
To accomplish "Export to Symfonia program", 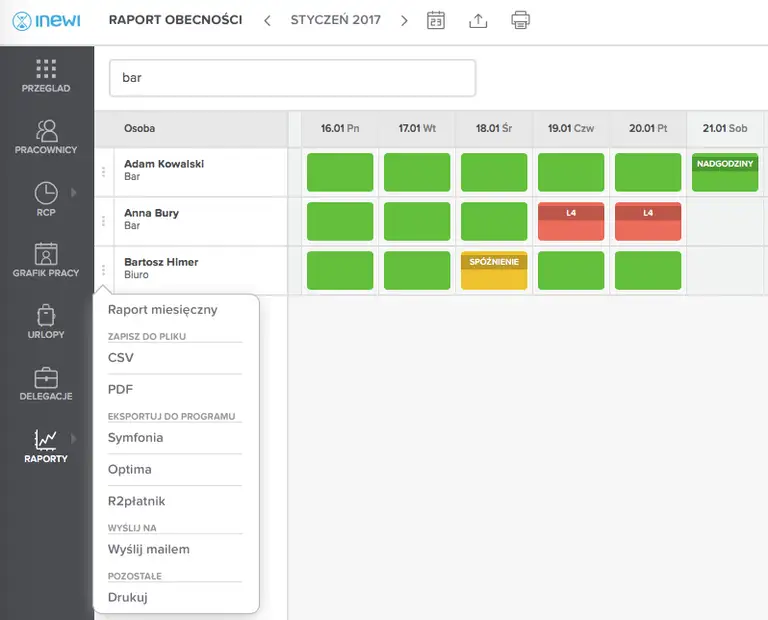I will point(135,438).
